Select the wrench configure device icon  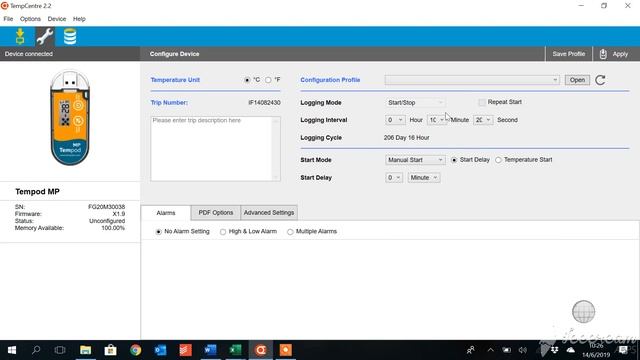coord(44,37)
